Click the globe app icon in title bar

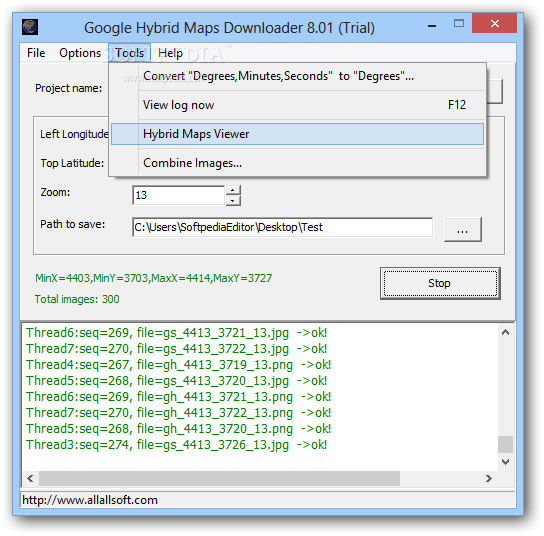coord(30,27)
